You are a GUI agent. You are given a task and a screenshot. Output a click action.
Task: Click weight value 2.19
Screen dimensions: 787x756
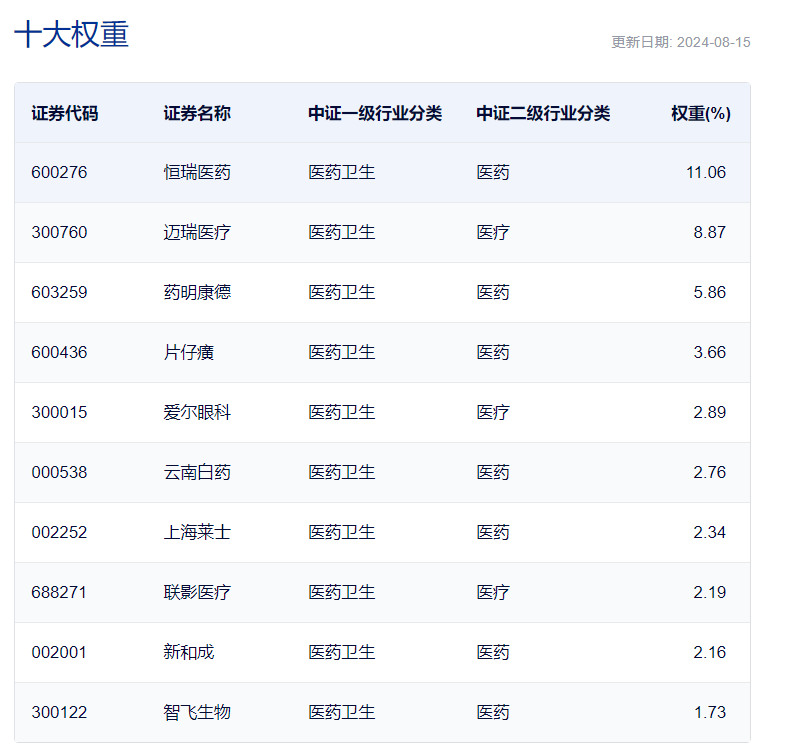click(710, 592)
